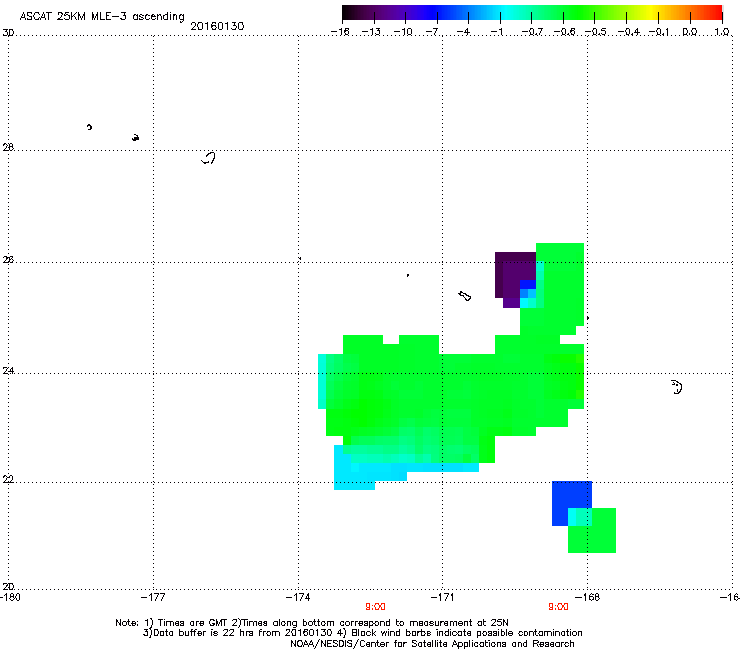Click the longitude label -177
This screenshot has width=740, height=650.
pyautogui.click(x=153, y=597)
